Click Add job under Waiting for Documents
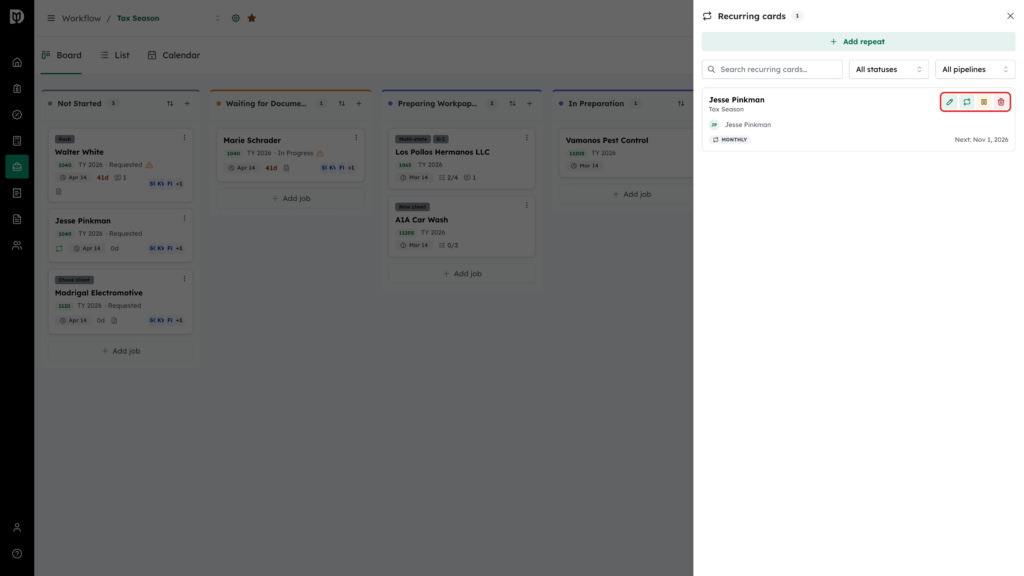 (291, 199)
